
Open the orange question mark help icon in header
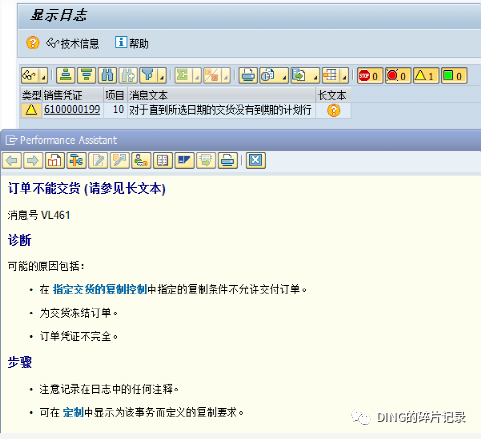point(32,43)
